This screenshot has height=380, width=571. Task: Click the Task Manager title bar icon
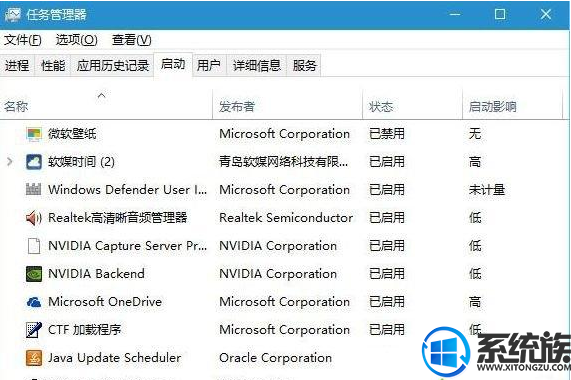[12, 15]
